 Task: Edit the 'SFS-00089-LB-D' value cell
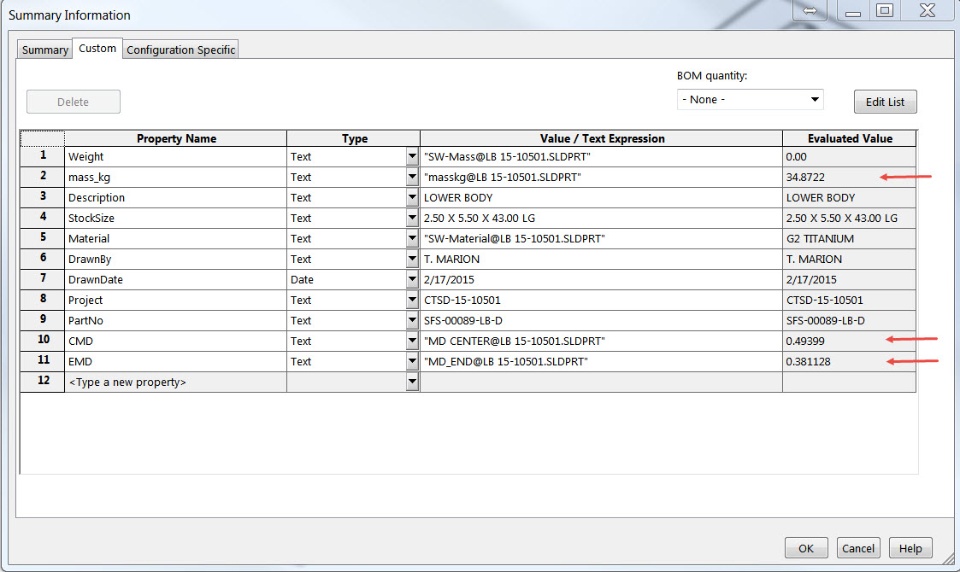[601, 321]
